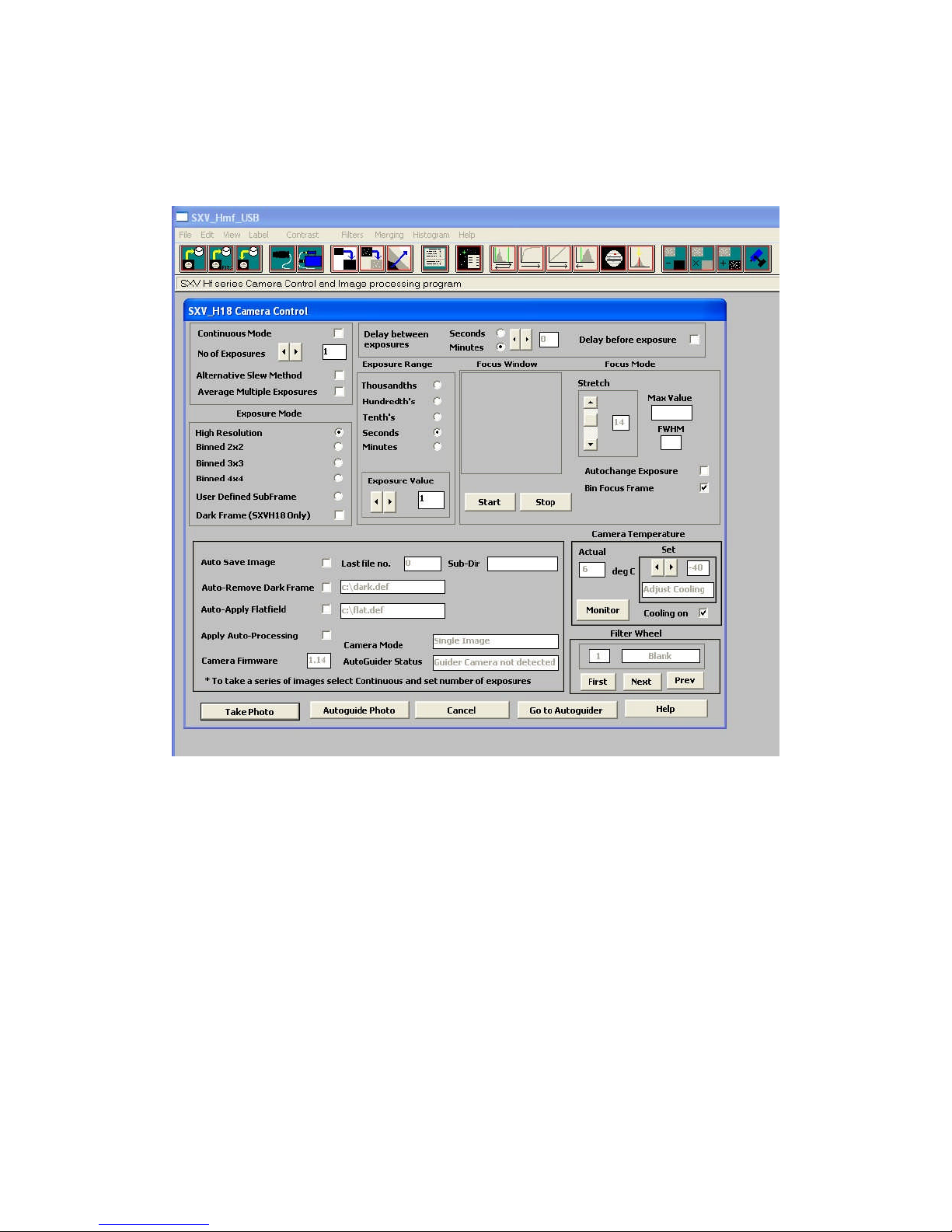This screenshot has width=952, height=1232.
Task: Click the blue telescope toolbar icon
Action: (757, 258)
